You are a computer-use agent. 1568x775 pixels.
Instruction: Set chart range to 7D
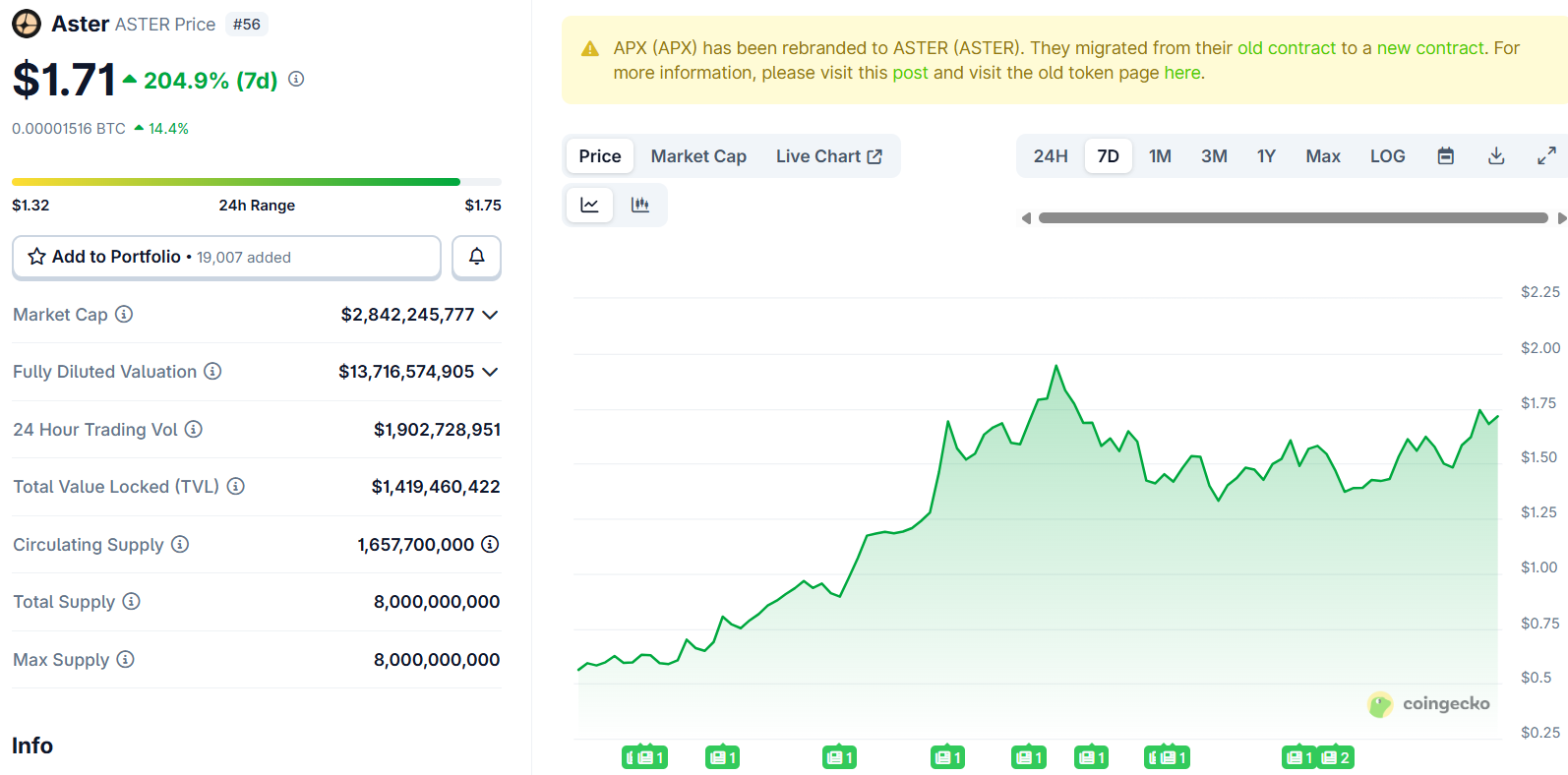(1109, 156)
